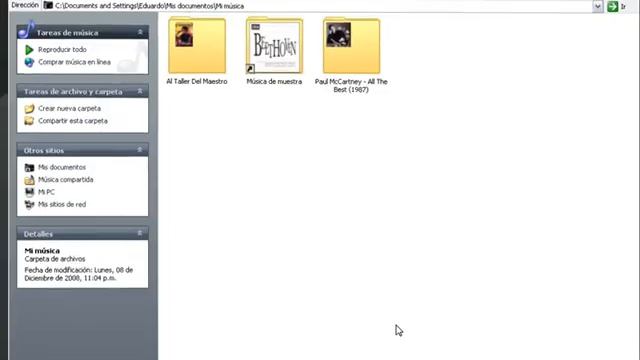This screenshot has height=360, width=640.
Task: Click the Paul McCartney - All The Best (1987) label
Action: 351,86
